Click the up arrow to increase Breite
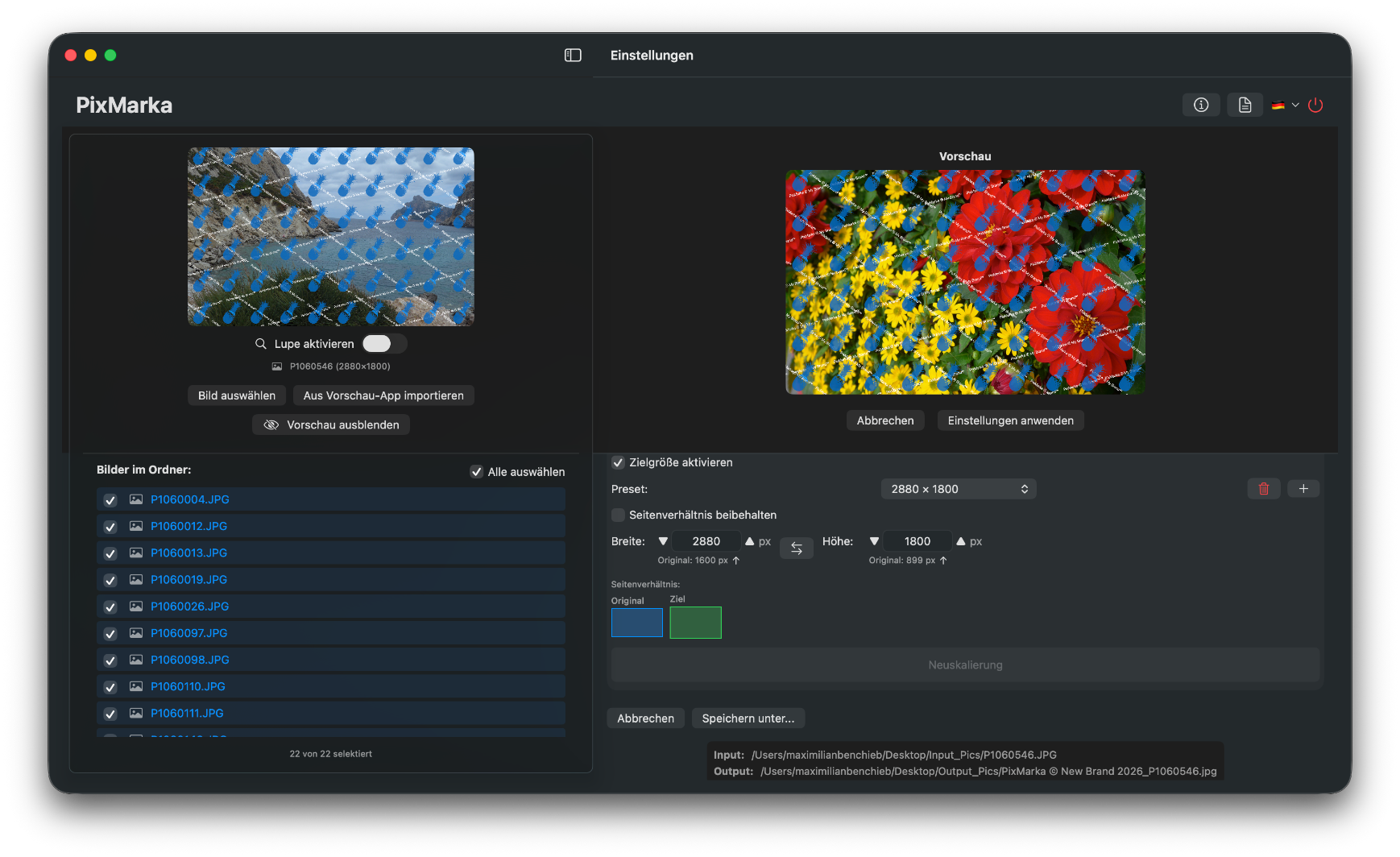This screenshot has width=1400, height=857. [749, 541]
